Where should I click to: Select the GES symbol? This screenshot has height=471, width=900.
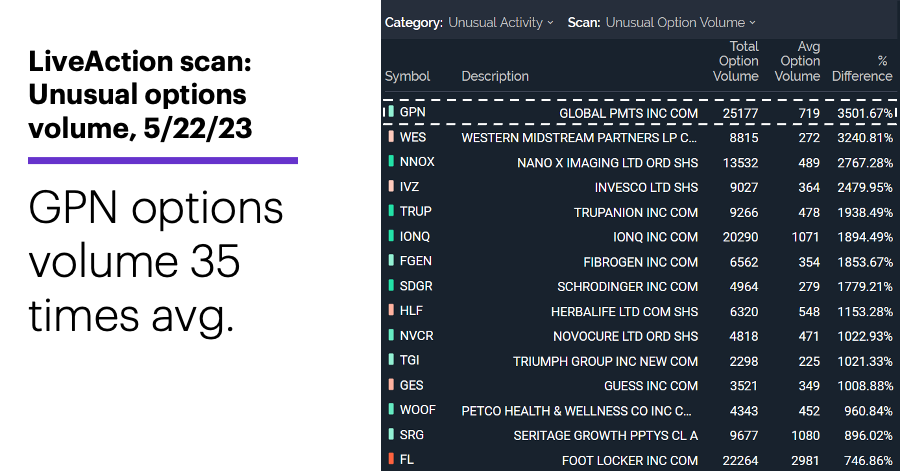[x=412, y=385]
